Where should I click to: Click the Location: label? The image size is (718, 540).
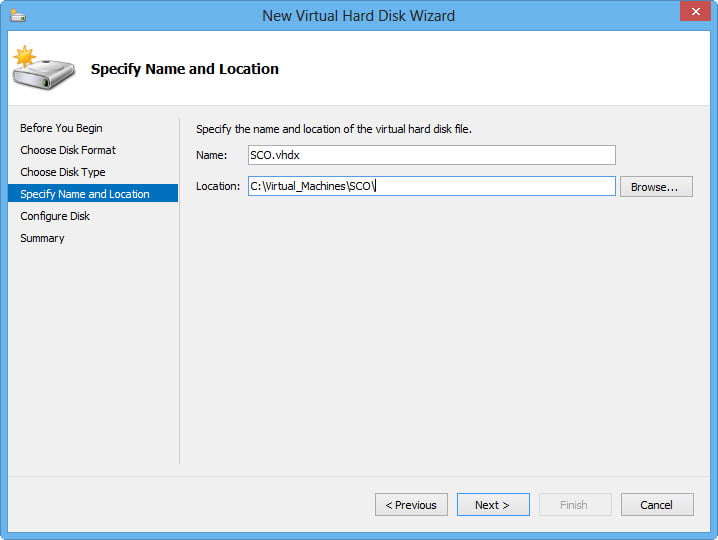[217, 186]
